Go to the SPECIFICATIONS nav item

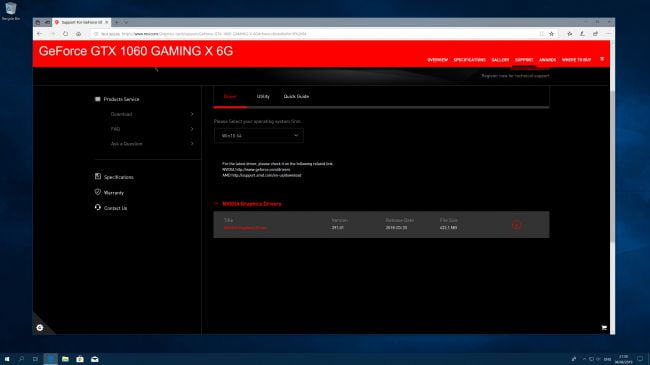coord(469,60)
